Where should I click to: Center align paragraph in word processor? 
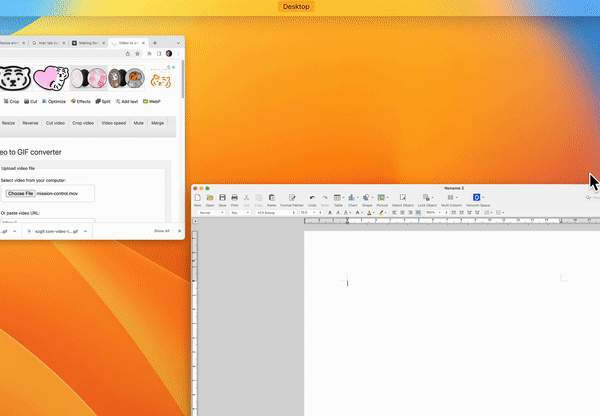coord(402,212)
